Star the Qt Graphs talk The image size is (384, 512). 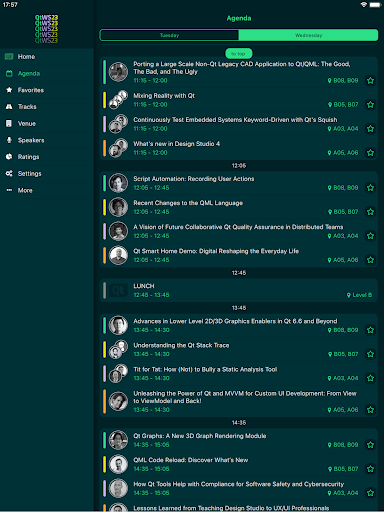[370, 445]
